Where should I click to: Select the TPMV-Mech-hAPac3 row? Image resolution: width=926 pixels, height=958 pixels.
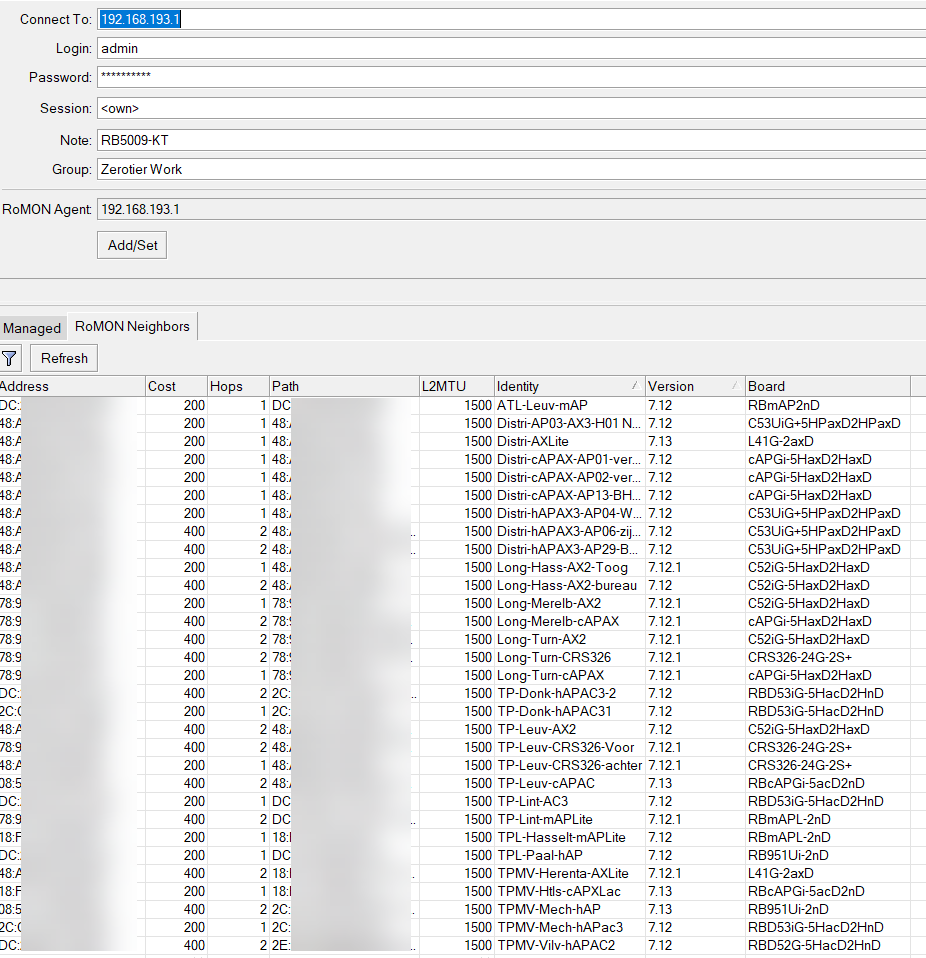pos(463,927)
